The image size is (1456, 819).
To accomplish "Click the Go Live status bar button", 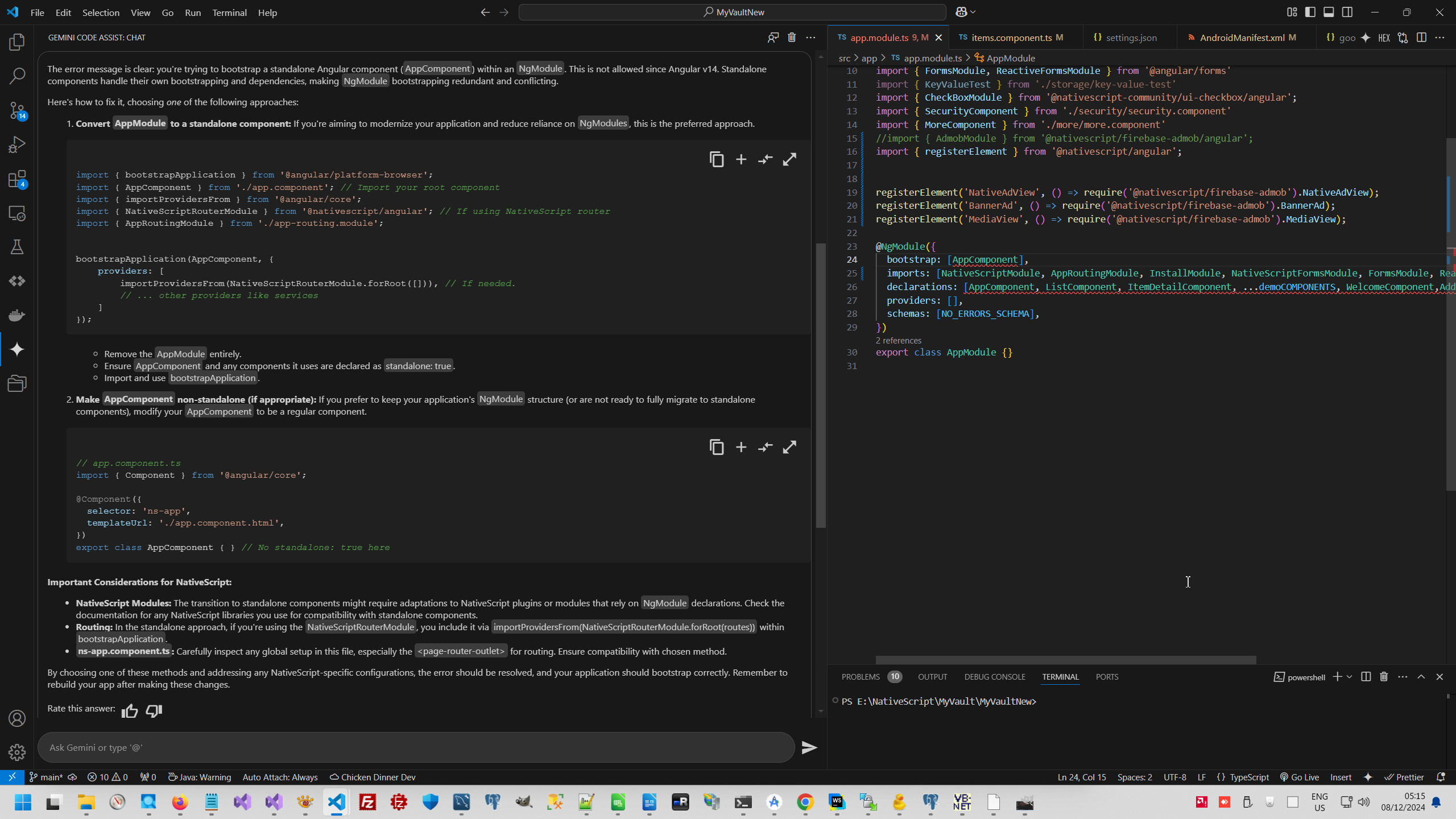I will point(1300,777).
